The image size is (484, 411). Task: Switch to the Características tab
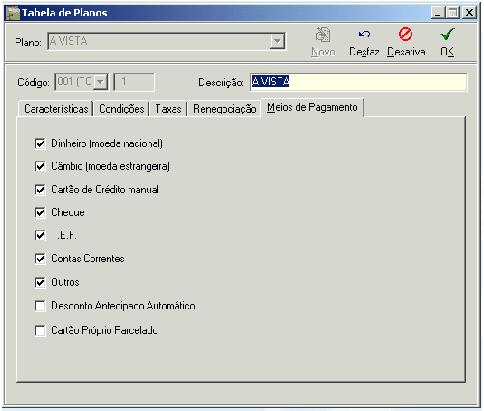point(56,109)
